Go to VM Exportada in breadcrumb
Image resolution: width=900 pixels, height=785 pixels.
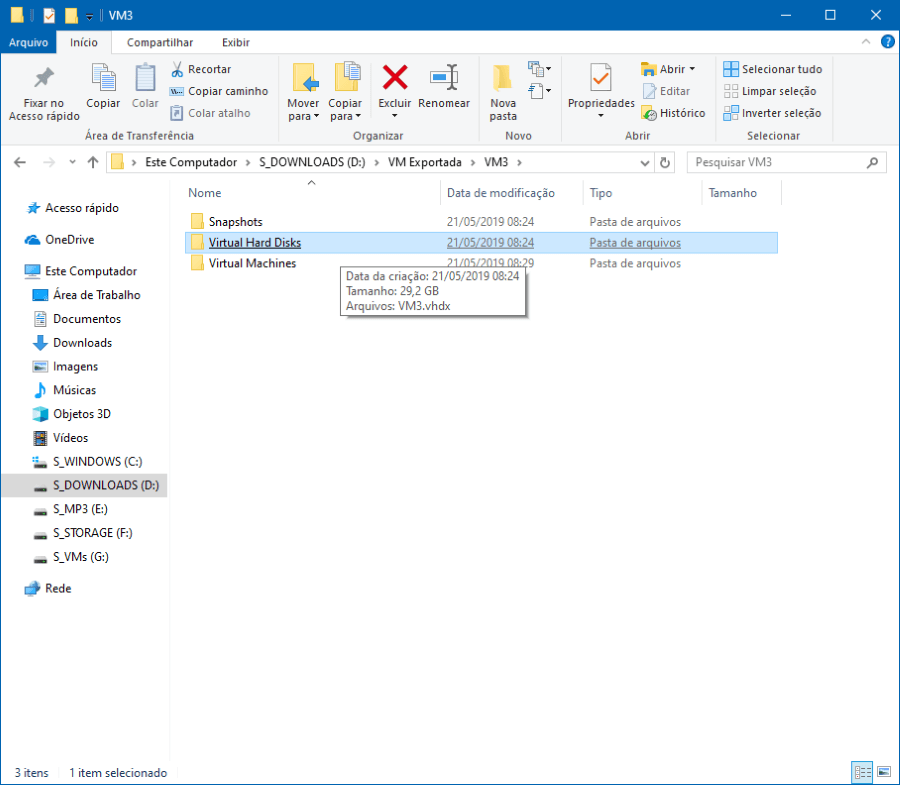tap(425, 162)
